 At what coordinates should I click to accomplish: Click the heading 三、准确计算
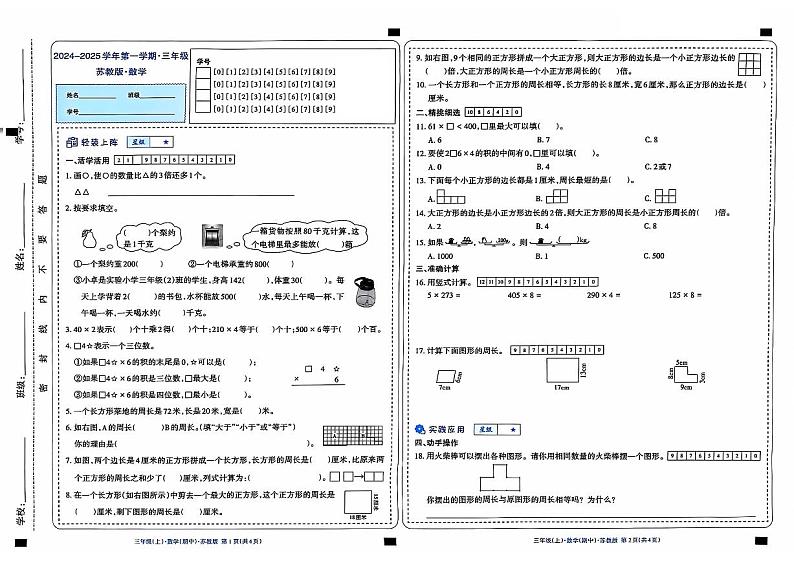[x=438, y=269]
